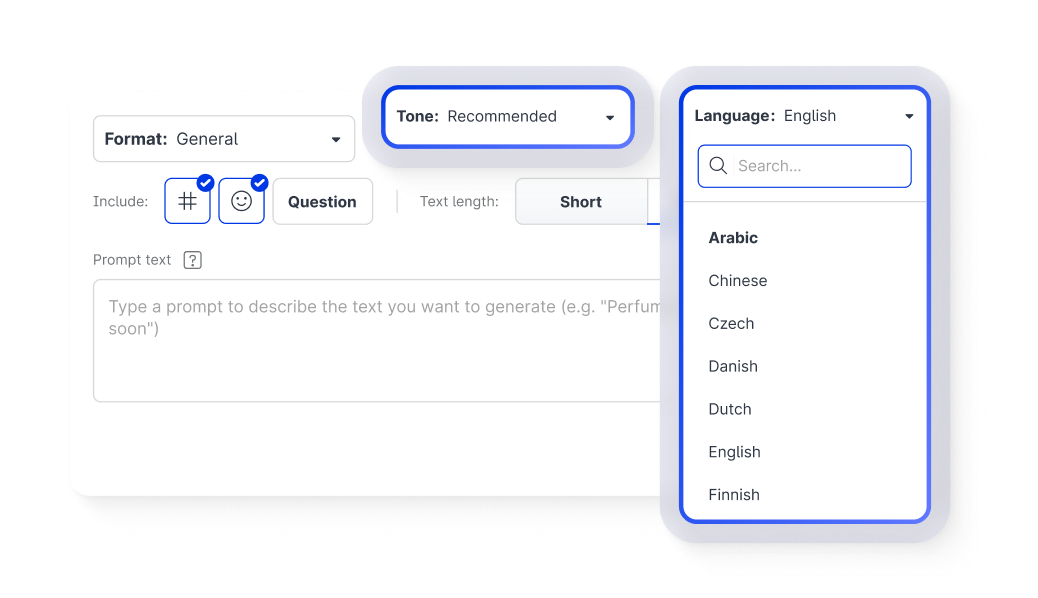This screenshot has width=1038, height=598.
Task: Collapse the Language dropdown
Action: click(804, 116)
